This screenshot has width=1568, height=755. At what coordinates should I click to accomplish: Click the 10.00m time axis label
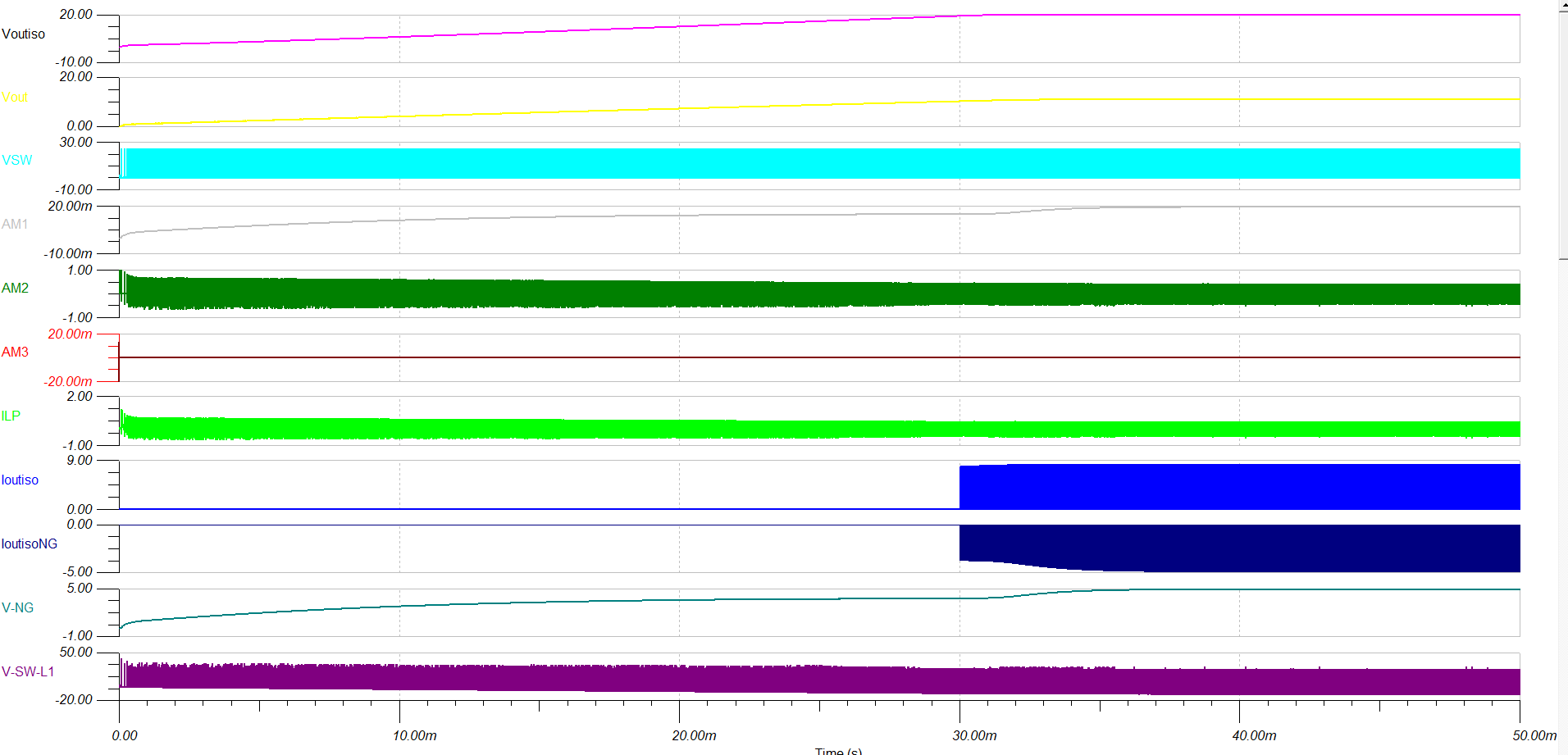[415, 736]
